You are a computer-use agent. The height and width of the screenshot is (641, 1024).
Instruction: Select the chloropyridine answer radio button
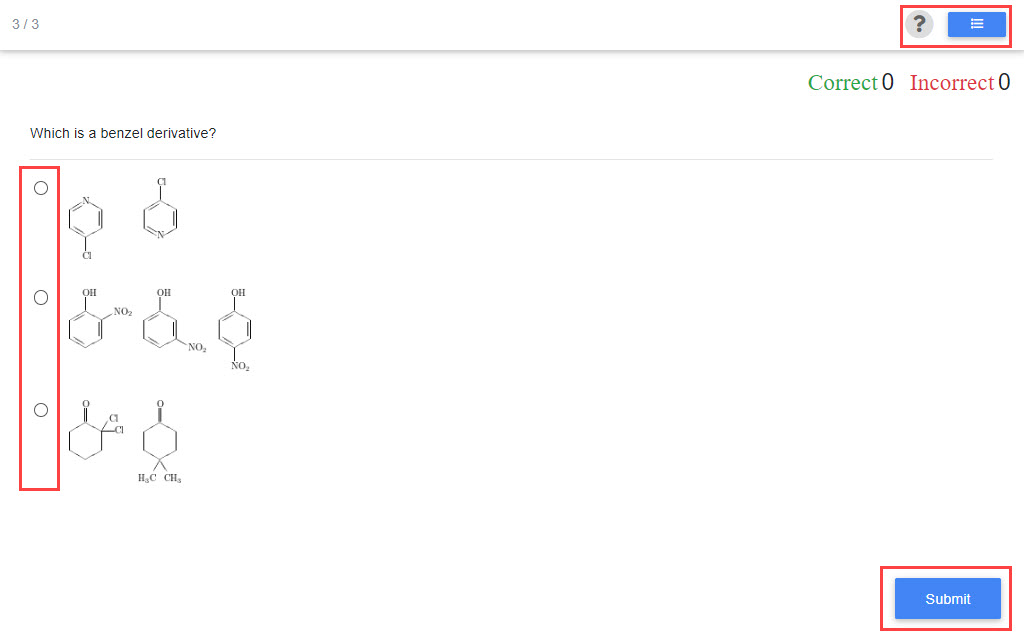point(41,188)
